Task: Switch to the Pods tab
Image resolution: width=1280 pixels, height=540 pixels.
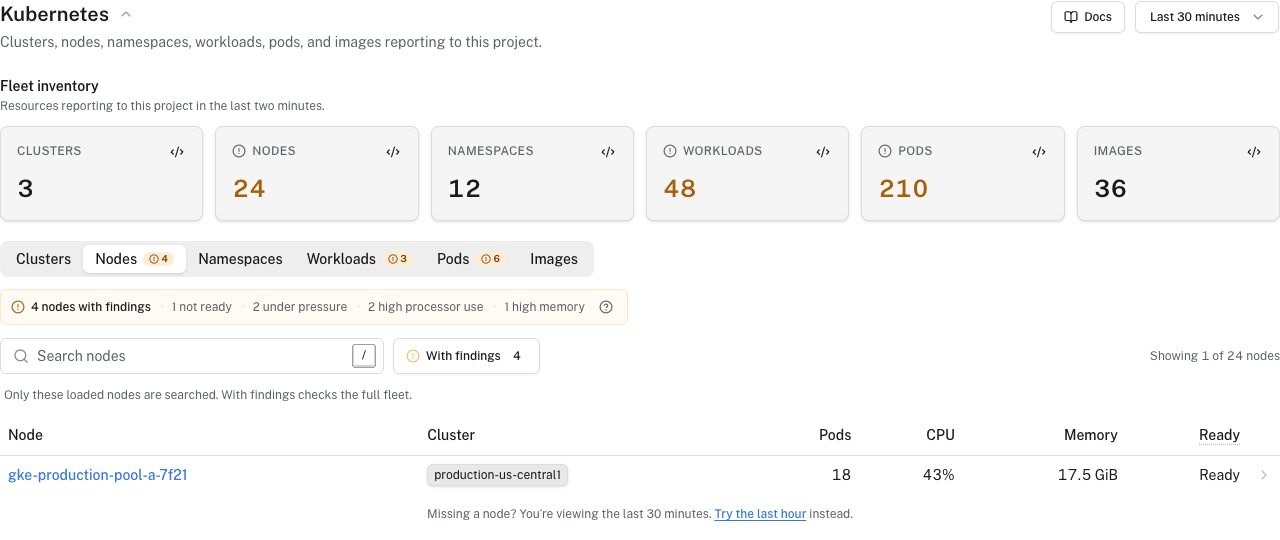Action: coord(470,259)
